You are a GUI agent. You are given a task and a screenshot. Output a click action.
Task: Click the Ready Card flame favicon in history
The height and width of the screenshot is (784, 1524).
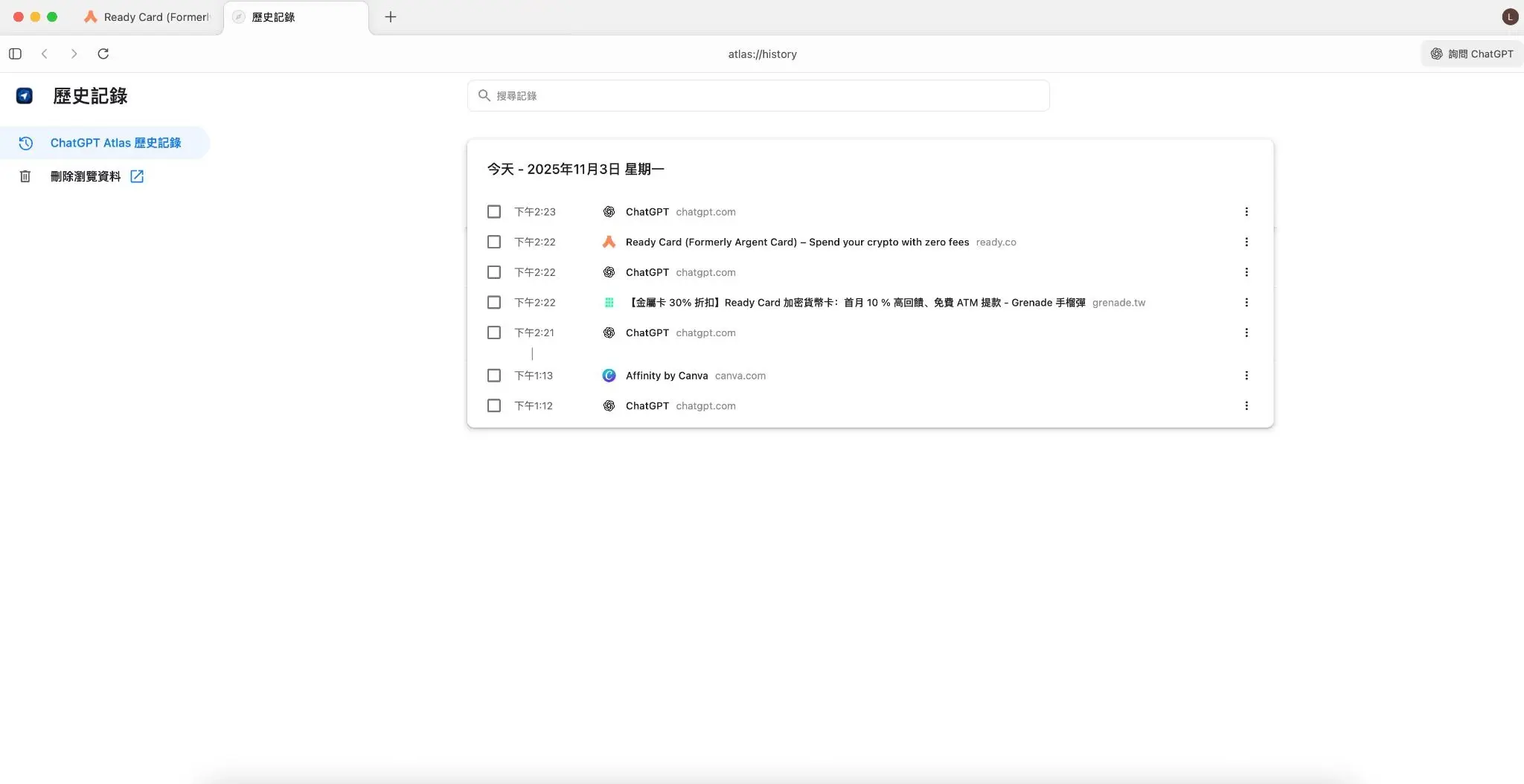(608, 242)
